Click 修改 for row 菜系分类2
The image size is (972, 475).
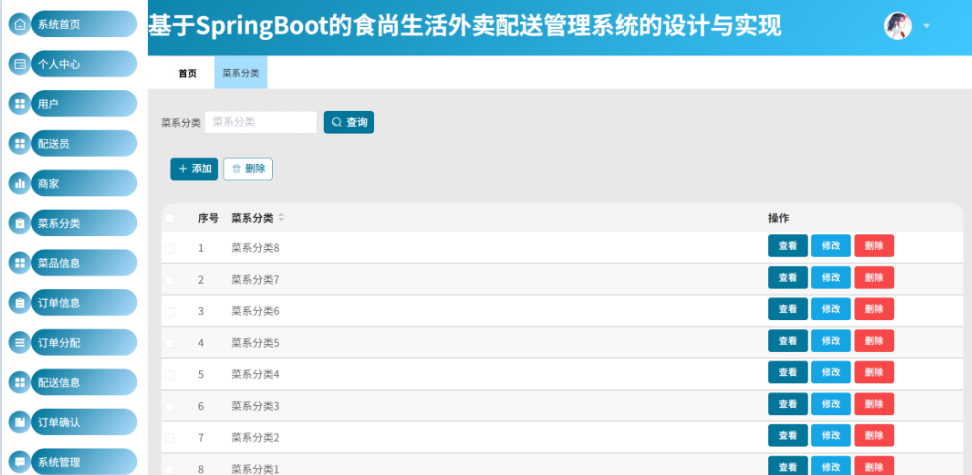tap(831, 435)
